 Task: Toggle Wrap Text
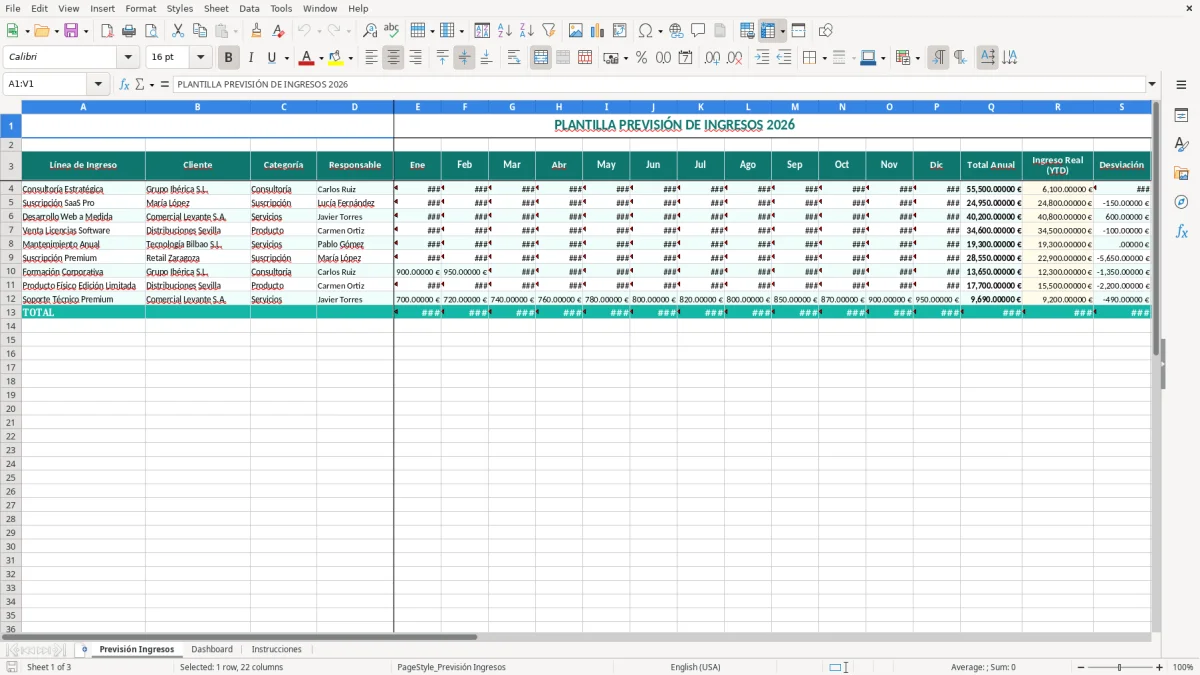pos(514,58)
